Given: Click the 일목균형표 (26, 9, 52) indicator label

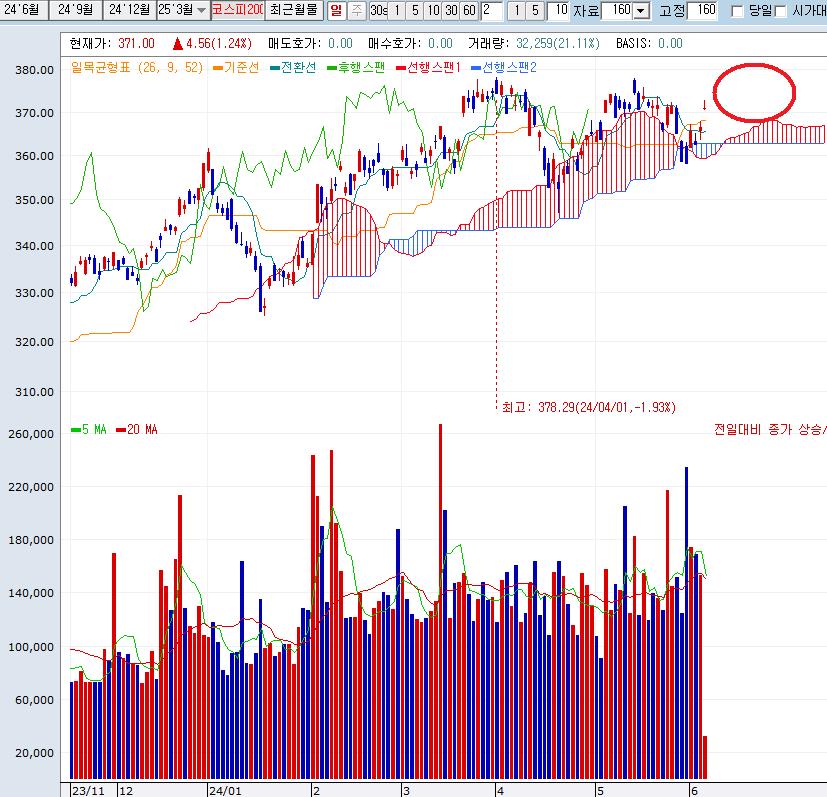Looking at the screenshot, I should click(136, 67).
